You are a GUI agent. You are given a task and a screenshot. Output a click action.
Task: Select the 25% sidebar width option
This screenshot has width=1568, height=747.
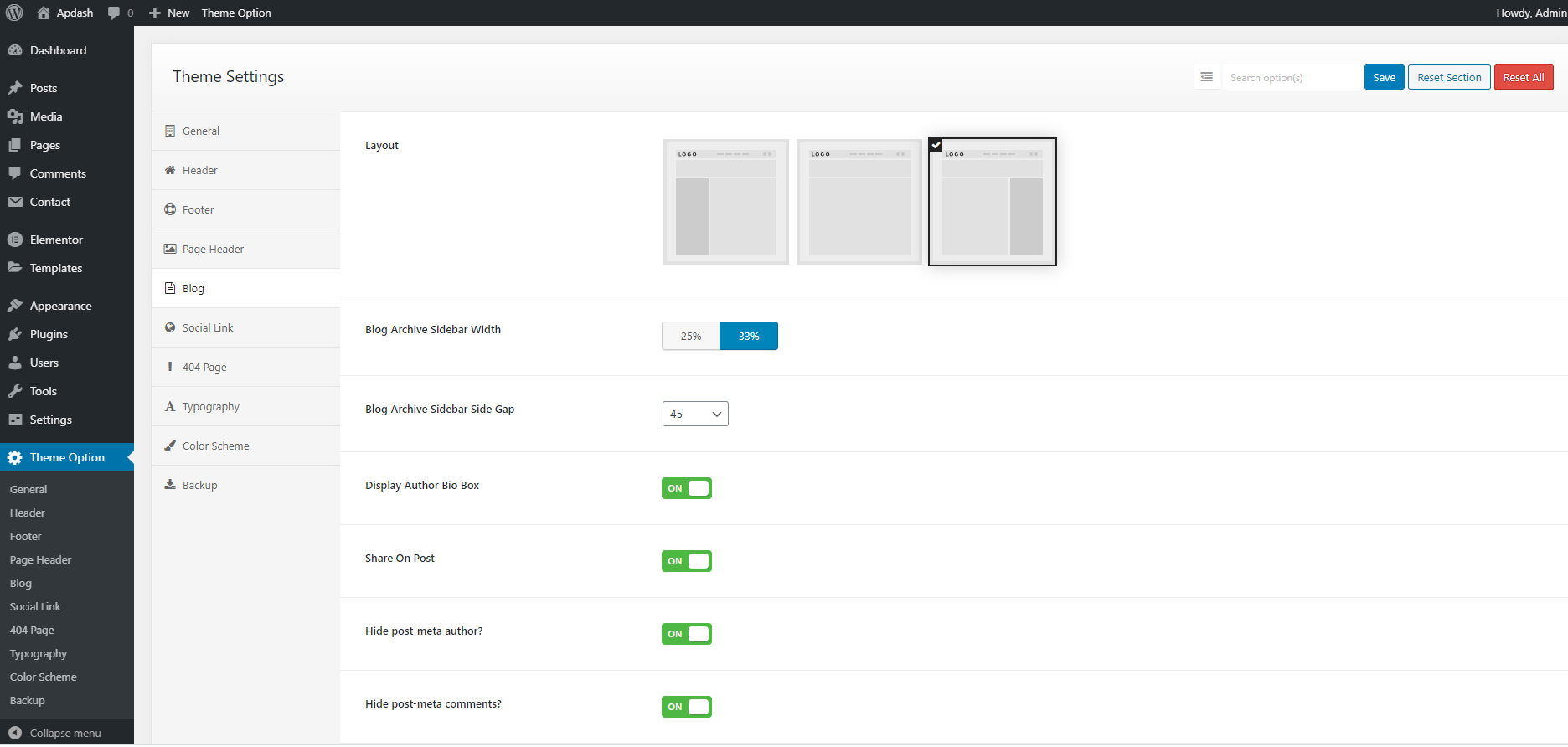click(x=690, y=336)
